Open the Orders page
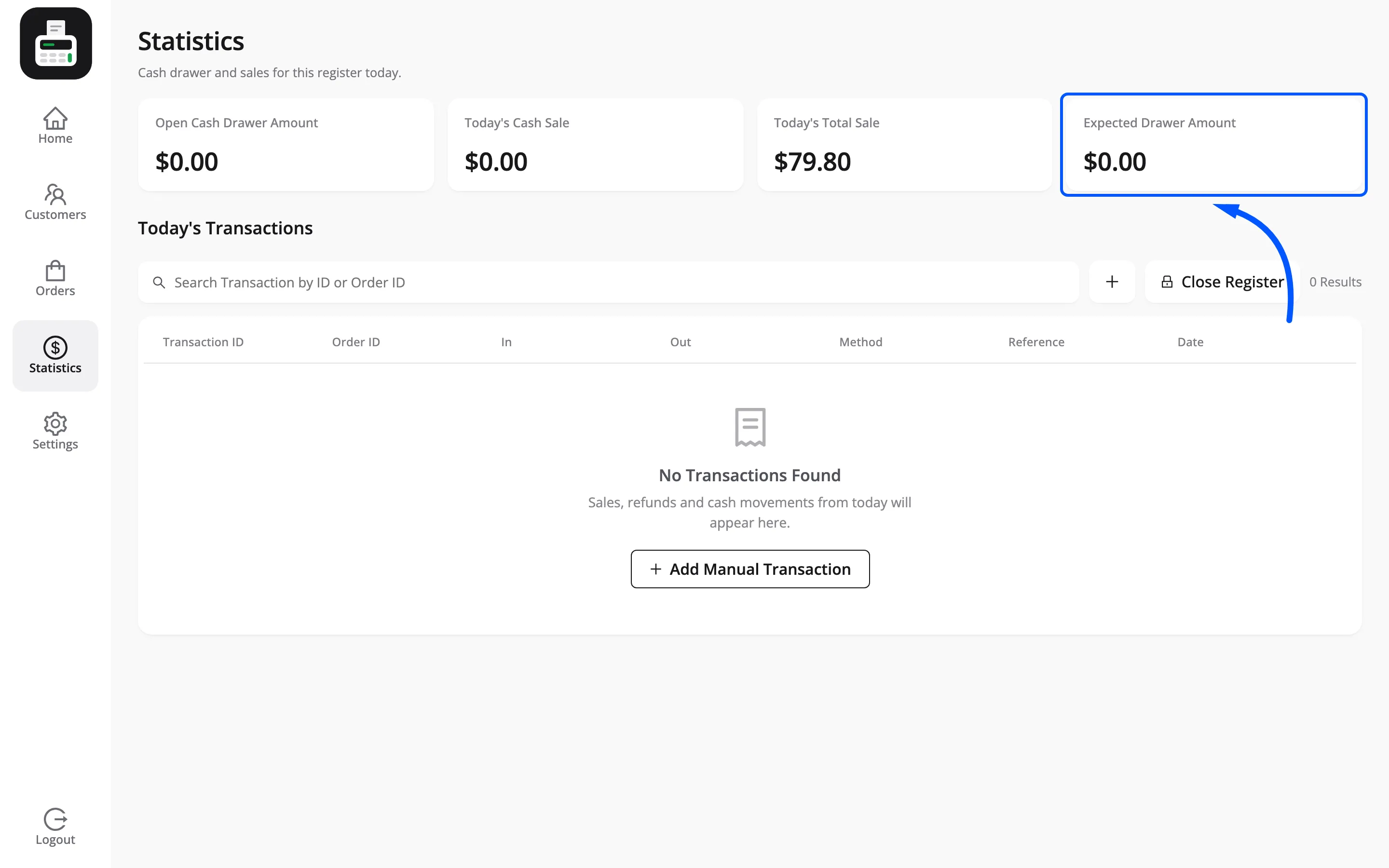The height and width of the screenshot is (868, 1389). click(55, 278)
